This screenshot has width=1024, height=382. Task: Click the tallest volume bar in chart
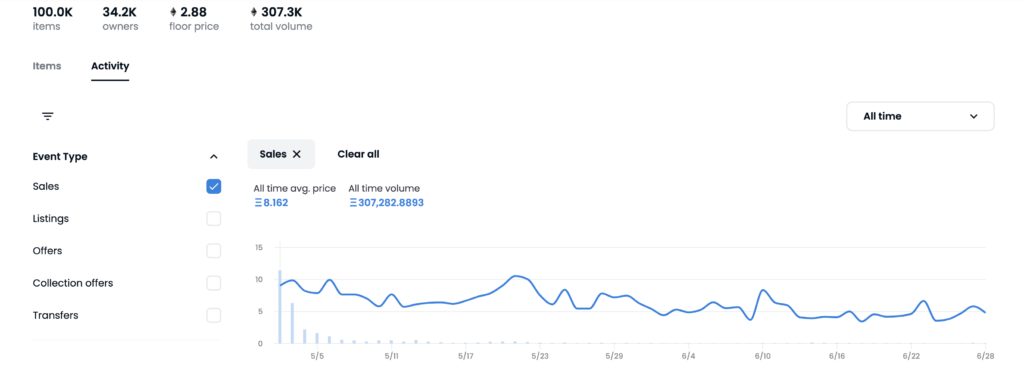(x=280, y=306)
